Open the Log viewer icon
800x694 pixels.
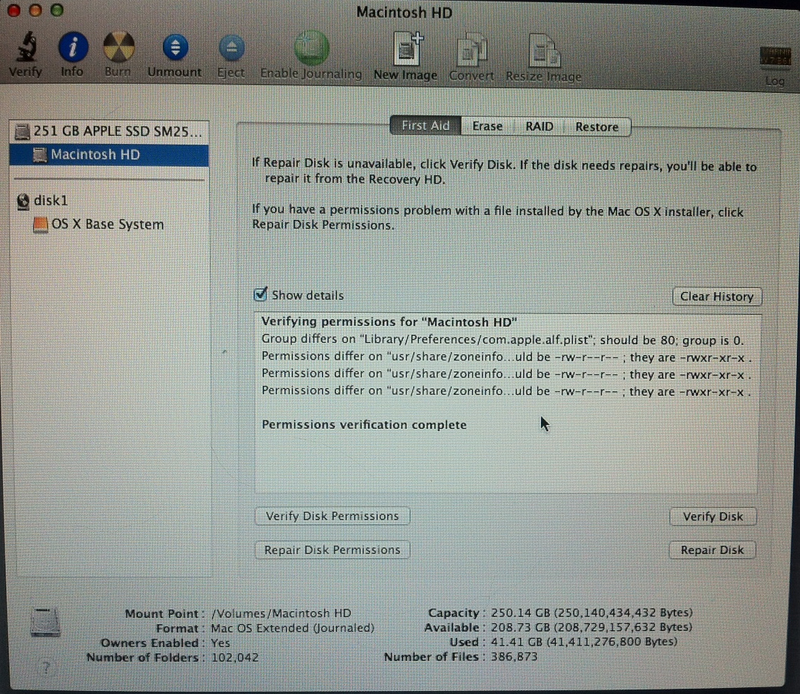[774, 56]
